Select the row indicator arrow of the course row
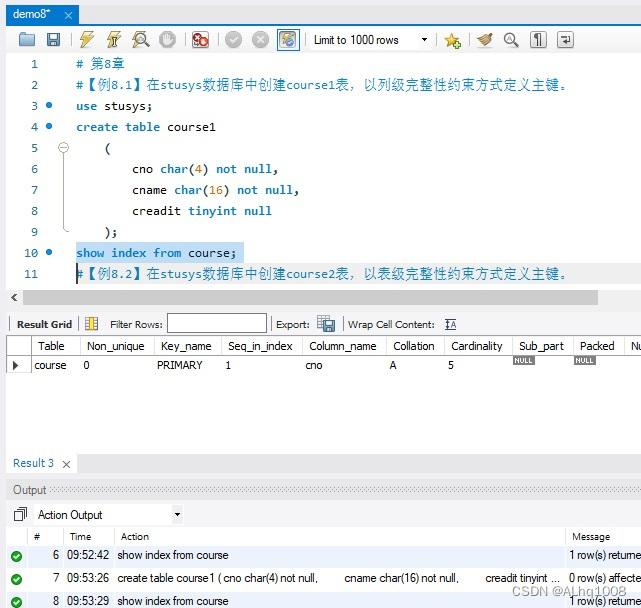This screenshot has height=608, width=641. [16, 365]
